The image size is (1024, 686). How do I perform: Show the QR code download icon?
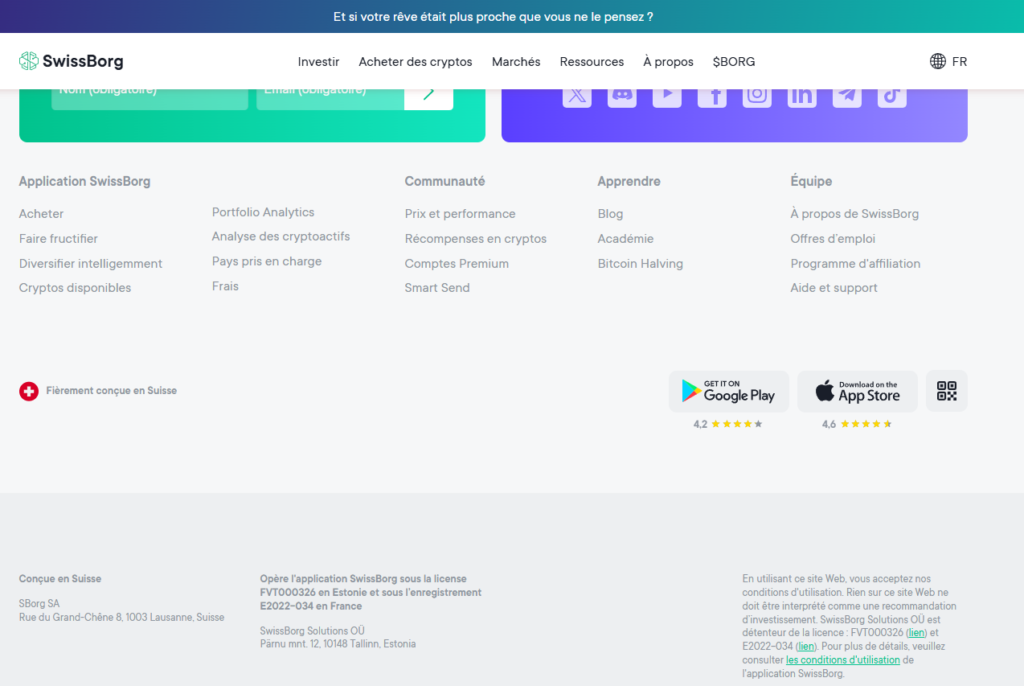pos(947,391)
